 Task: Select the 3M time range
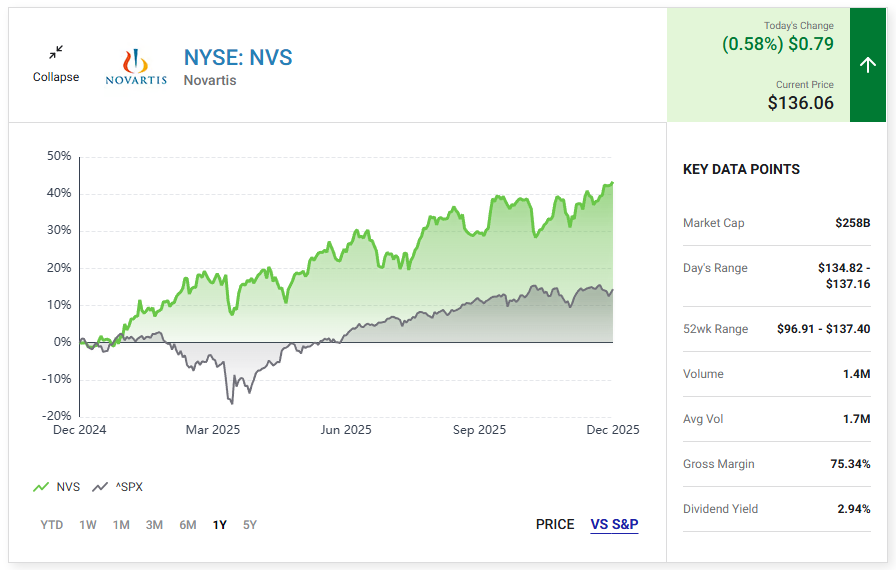pos(154,525)
